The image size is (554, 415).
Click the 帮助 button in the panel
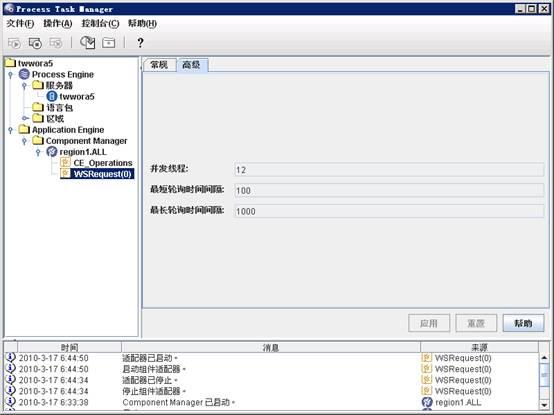(x=523, y=323)
